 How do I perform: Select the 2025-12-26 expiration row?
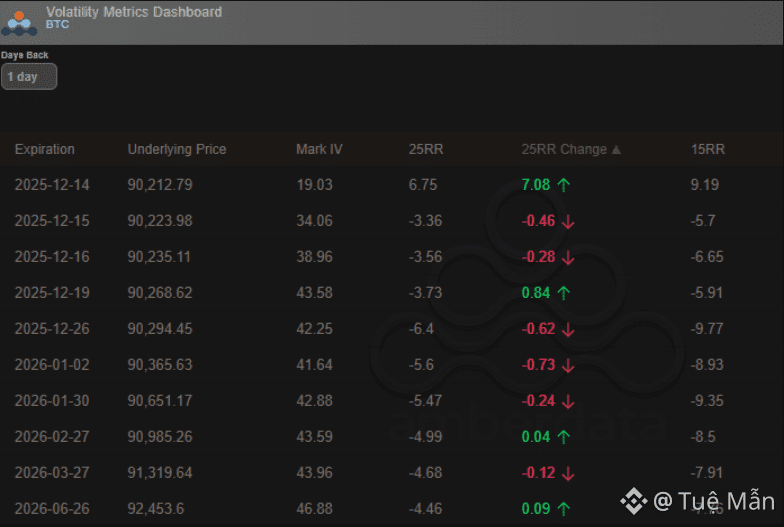pos(51,329)
